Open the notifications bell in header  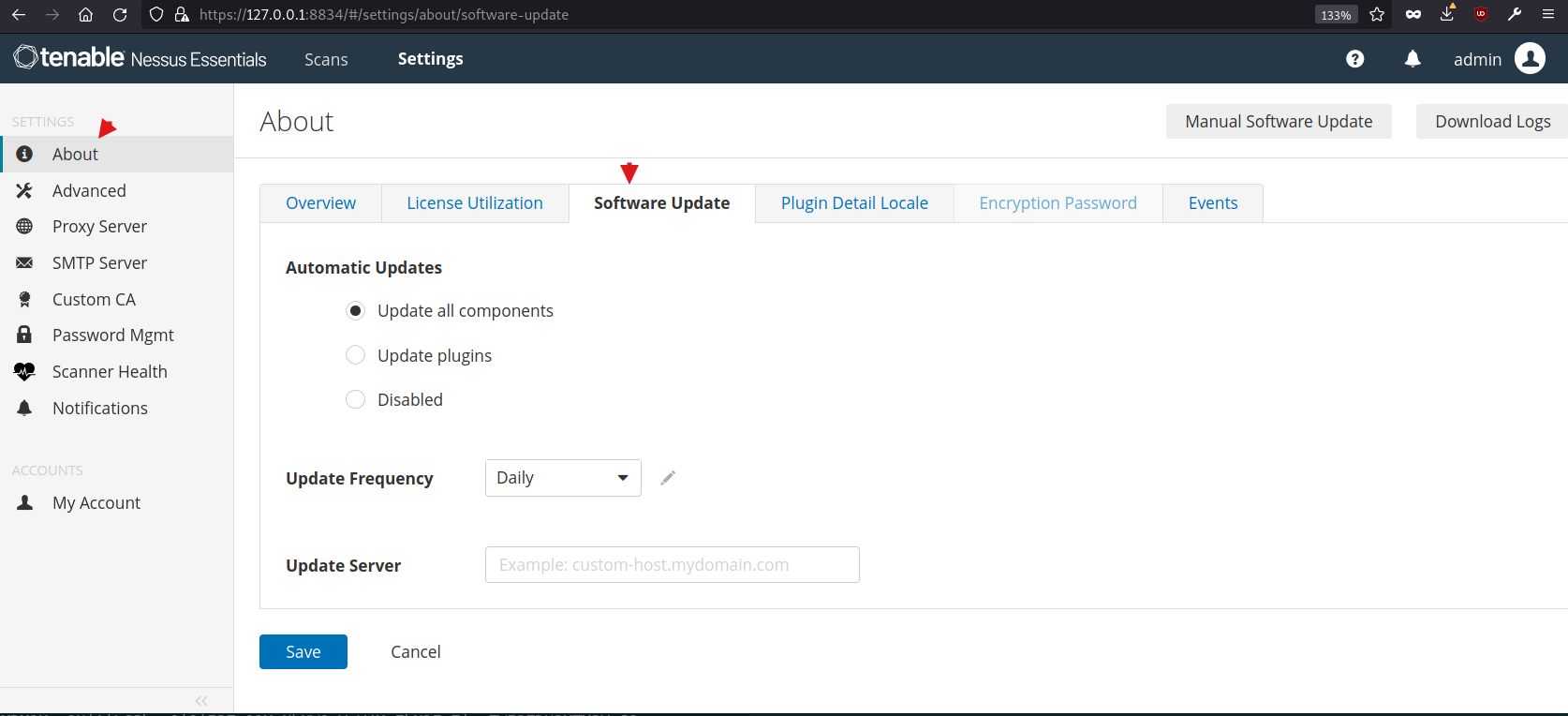coord(1413,59)
